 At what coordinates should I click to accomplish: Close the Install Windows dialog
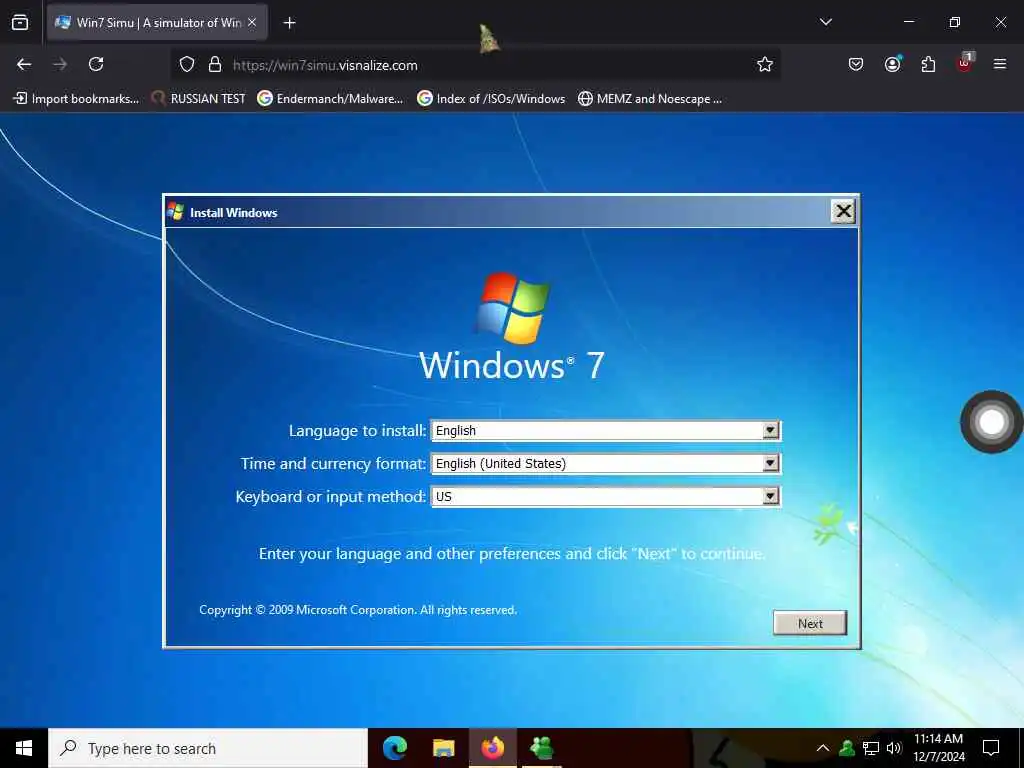843,211
